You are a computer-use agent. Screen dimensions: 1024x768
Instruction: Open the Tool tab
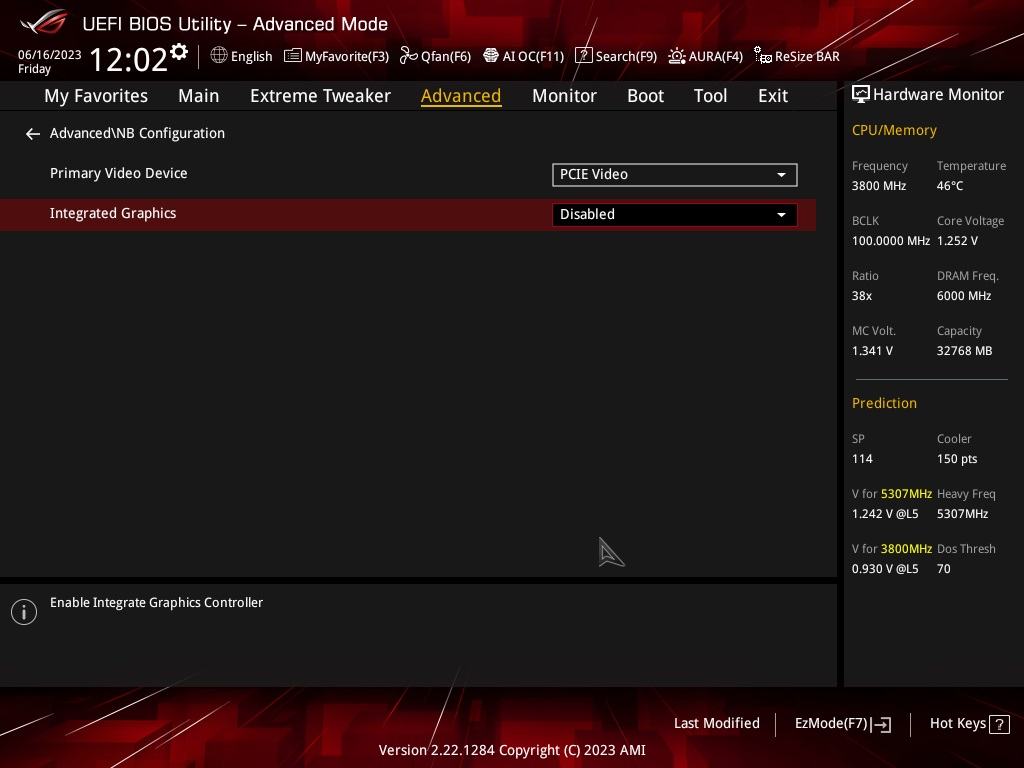click(x=711, y=96)
